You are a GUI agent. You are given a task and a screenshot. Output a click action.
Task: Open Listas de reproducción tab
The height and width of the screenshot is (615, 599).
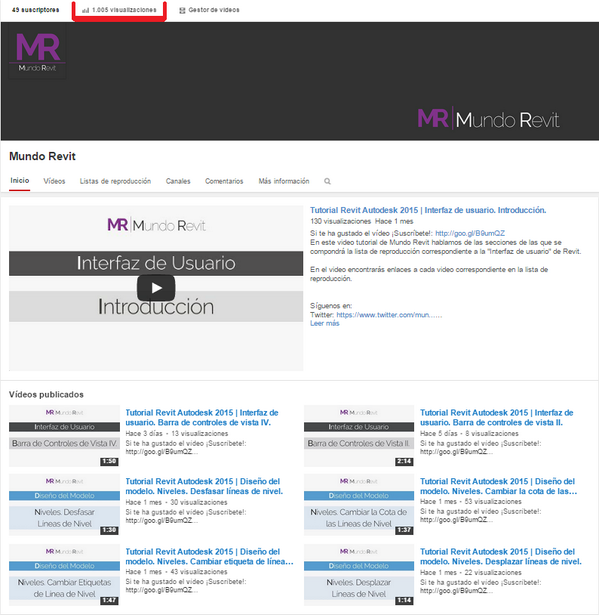(115, 181)
